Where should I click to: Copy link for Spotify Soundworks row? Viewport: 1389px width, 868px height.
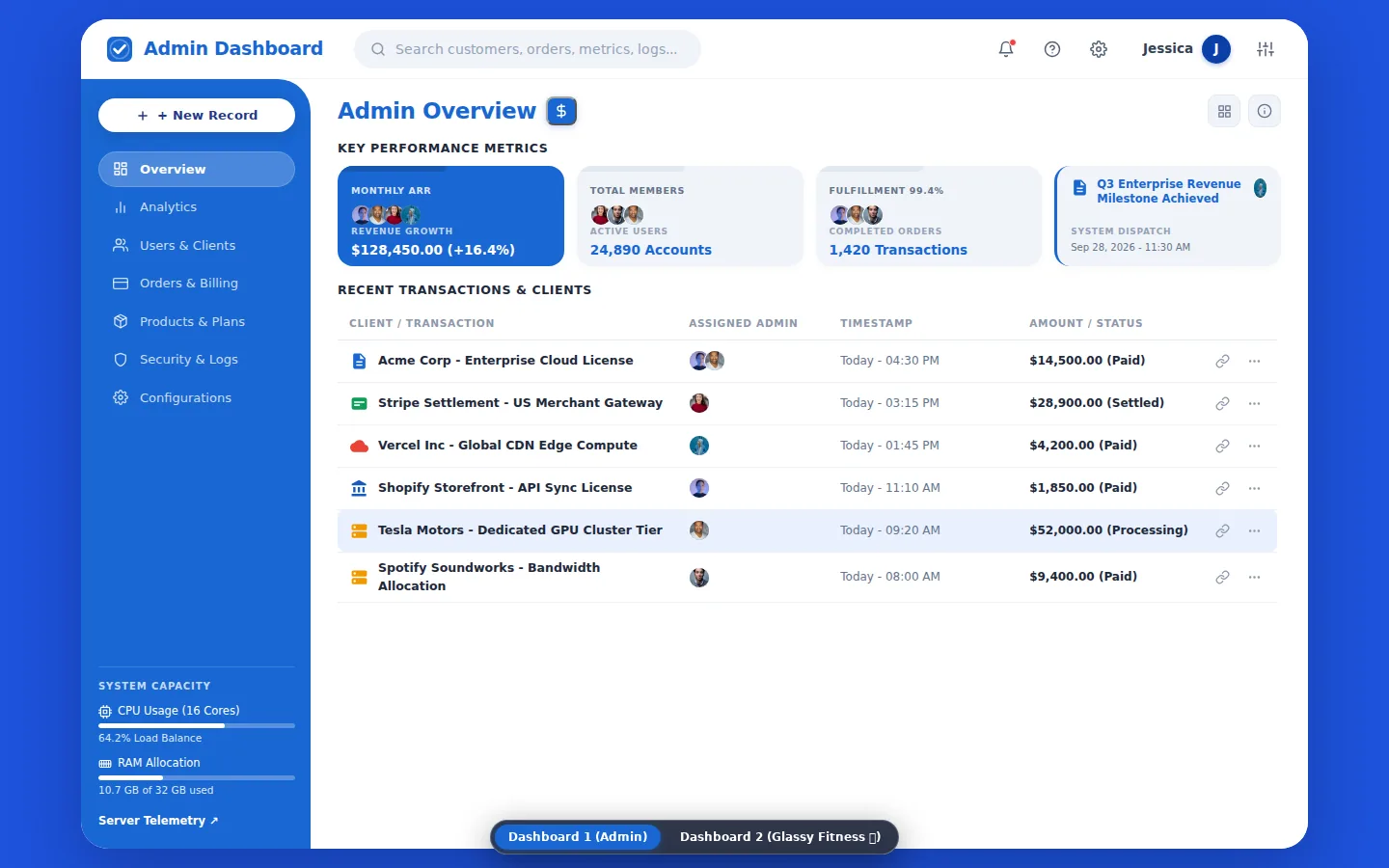1222,577
